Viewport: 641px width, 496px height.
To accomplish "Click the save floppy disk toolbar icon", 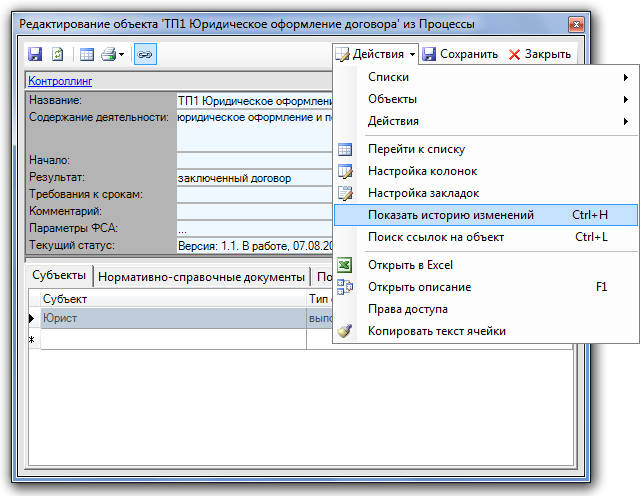I will click(35, 54).
